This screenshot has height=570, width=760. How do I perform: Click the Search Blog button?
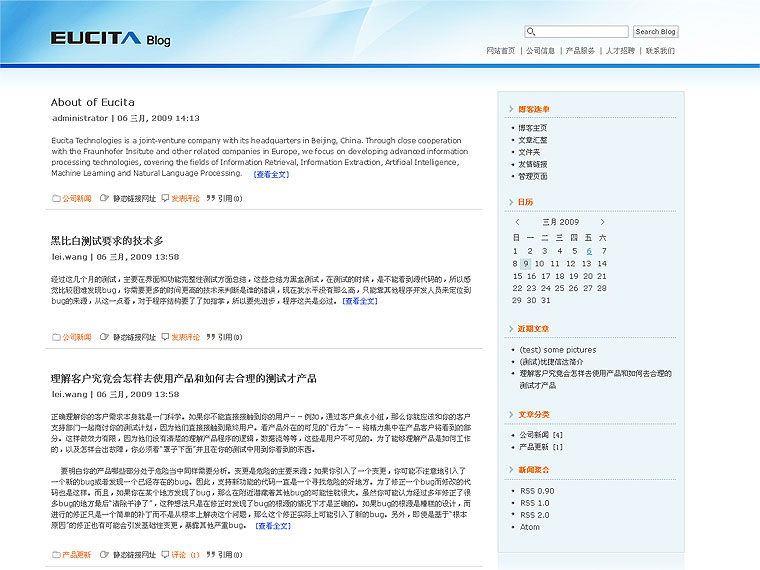[655, 32]
